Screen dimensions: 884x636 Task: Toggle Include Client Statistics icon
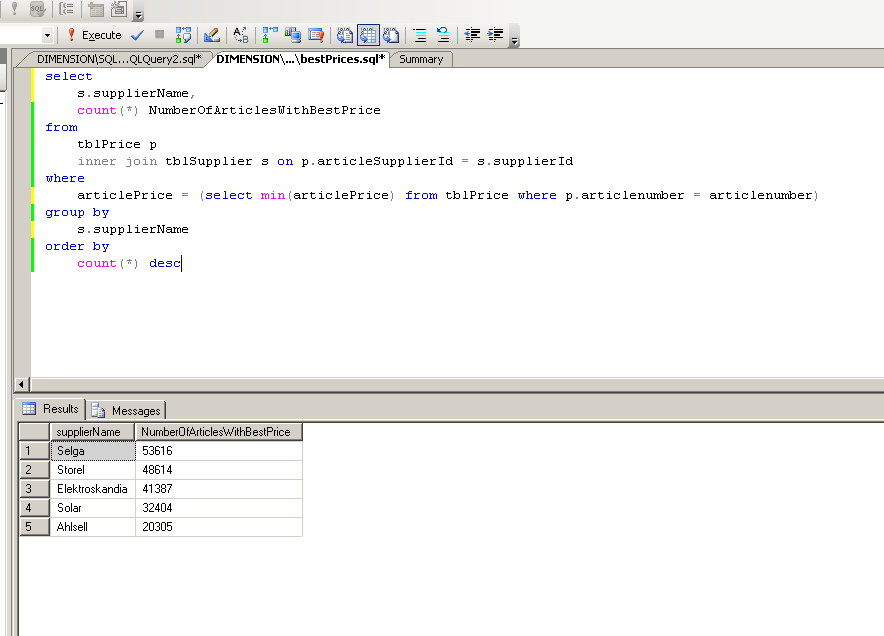point(293,35)
